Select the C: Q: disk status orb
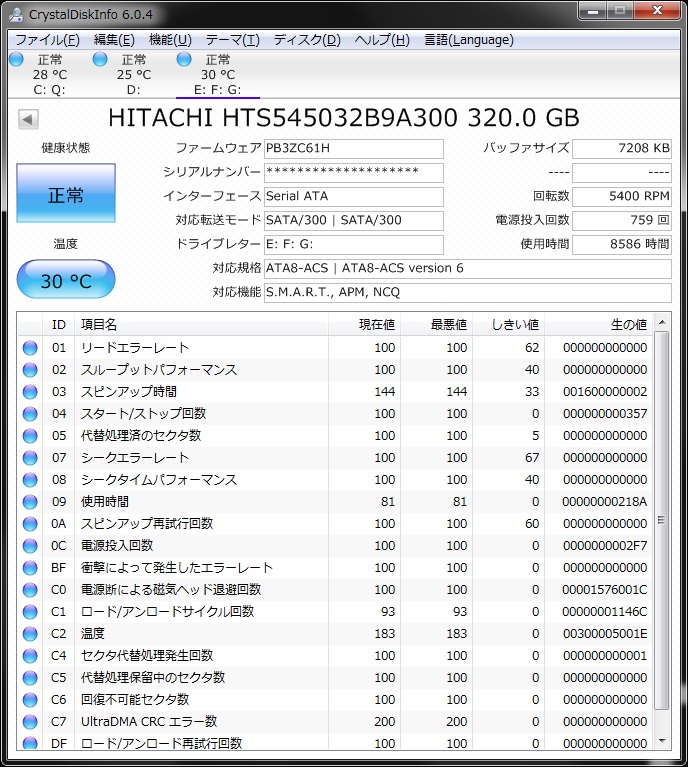The height and width of the screenshot is (767, 688). pyautogui.click(x=16, y=60)
